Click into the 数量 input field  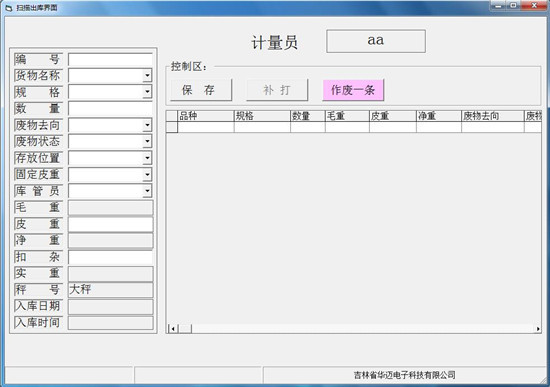coord(110,108)
